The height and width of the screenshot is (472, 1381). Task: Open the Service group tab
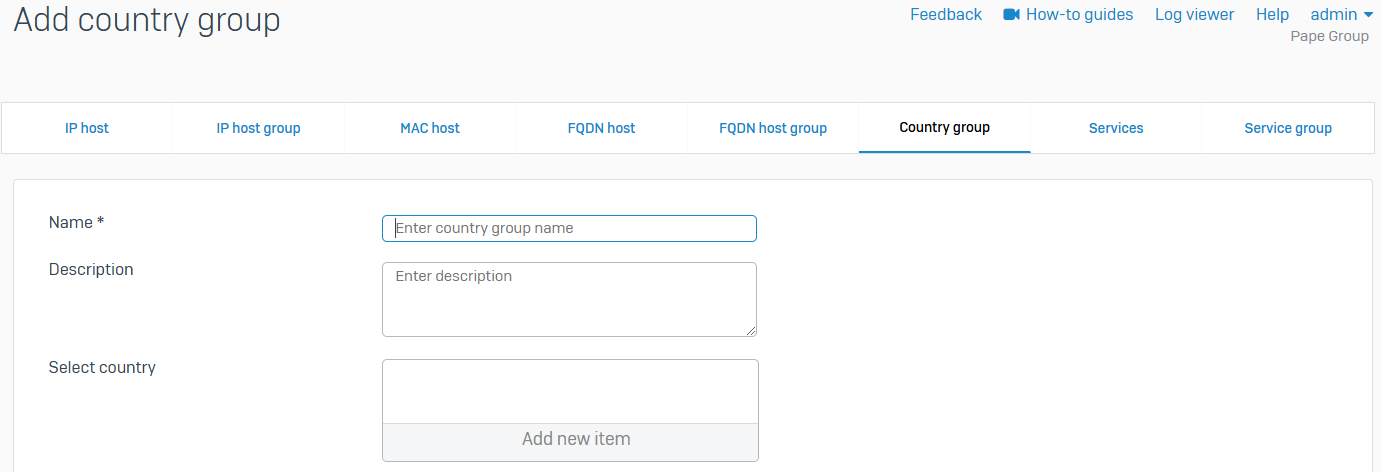click(1288, 128)
